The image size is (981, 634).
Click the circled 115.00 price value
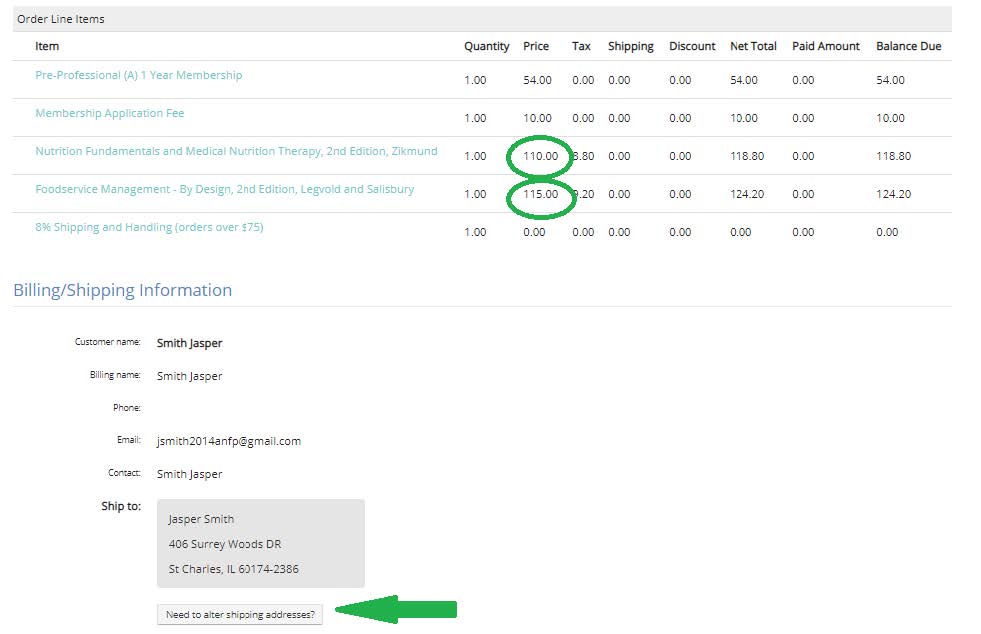pos(541,195)
